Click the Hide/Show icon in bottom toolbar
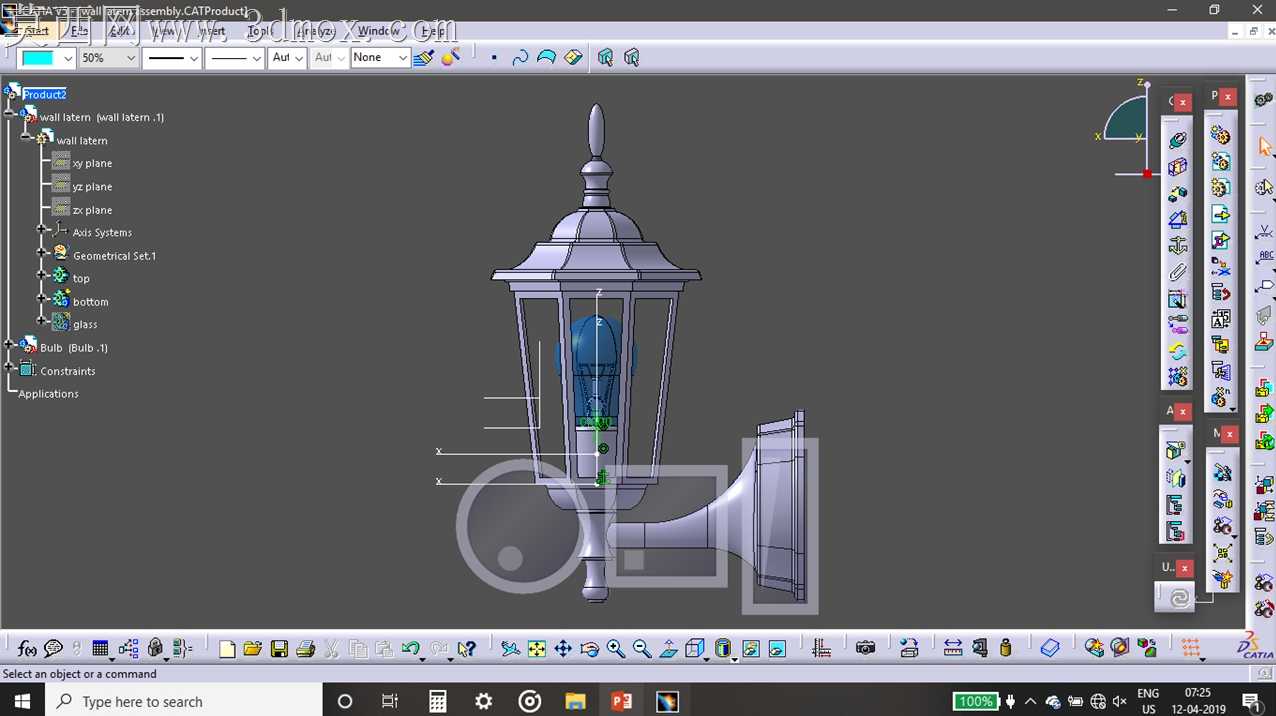The height and width of the screenshot is (716, 1276). click(751, 649)
